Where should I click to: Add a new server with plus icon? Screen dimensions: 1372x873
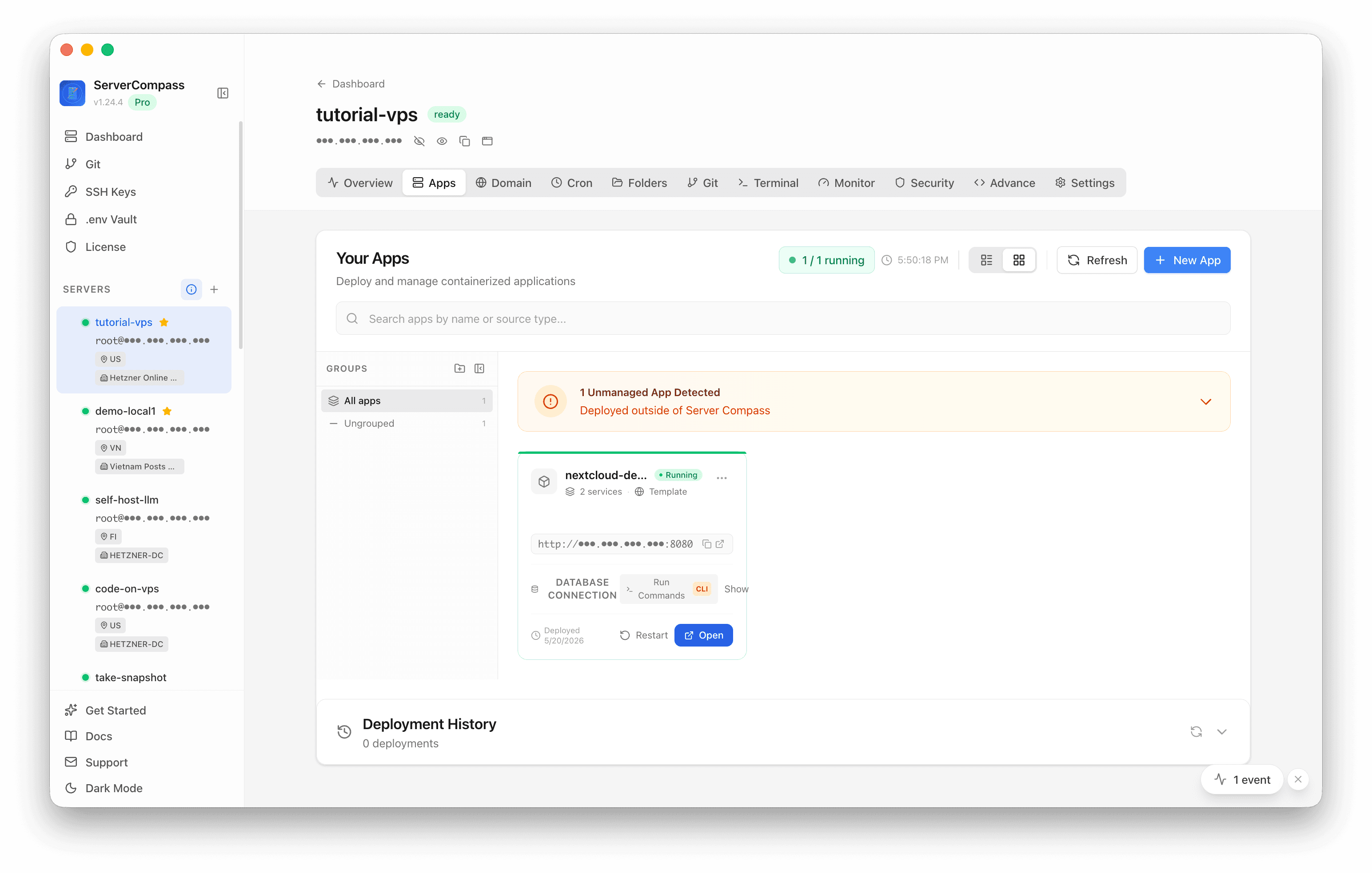[x=214, y=289]
